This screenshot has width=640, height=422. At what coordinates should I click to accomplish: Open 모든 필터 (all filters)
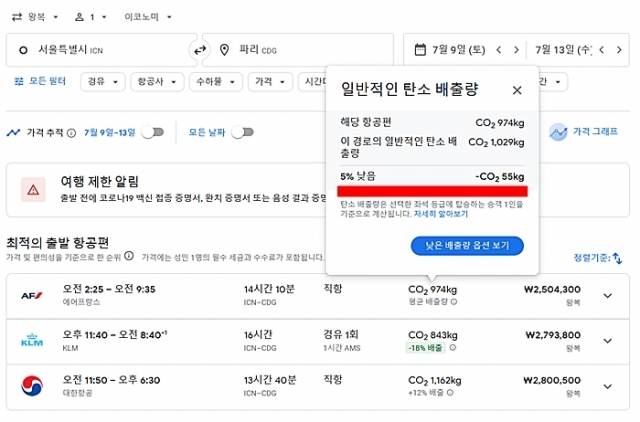[x=40, y=81]
